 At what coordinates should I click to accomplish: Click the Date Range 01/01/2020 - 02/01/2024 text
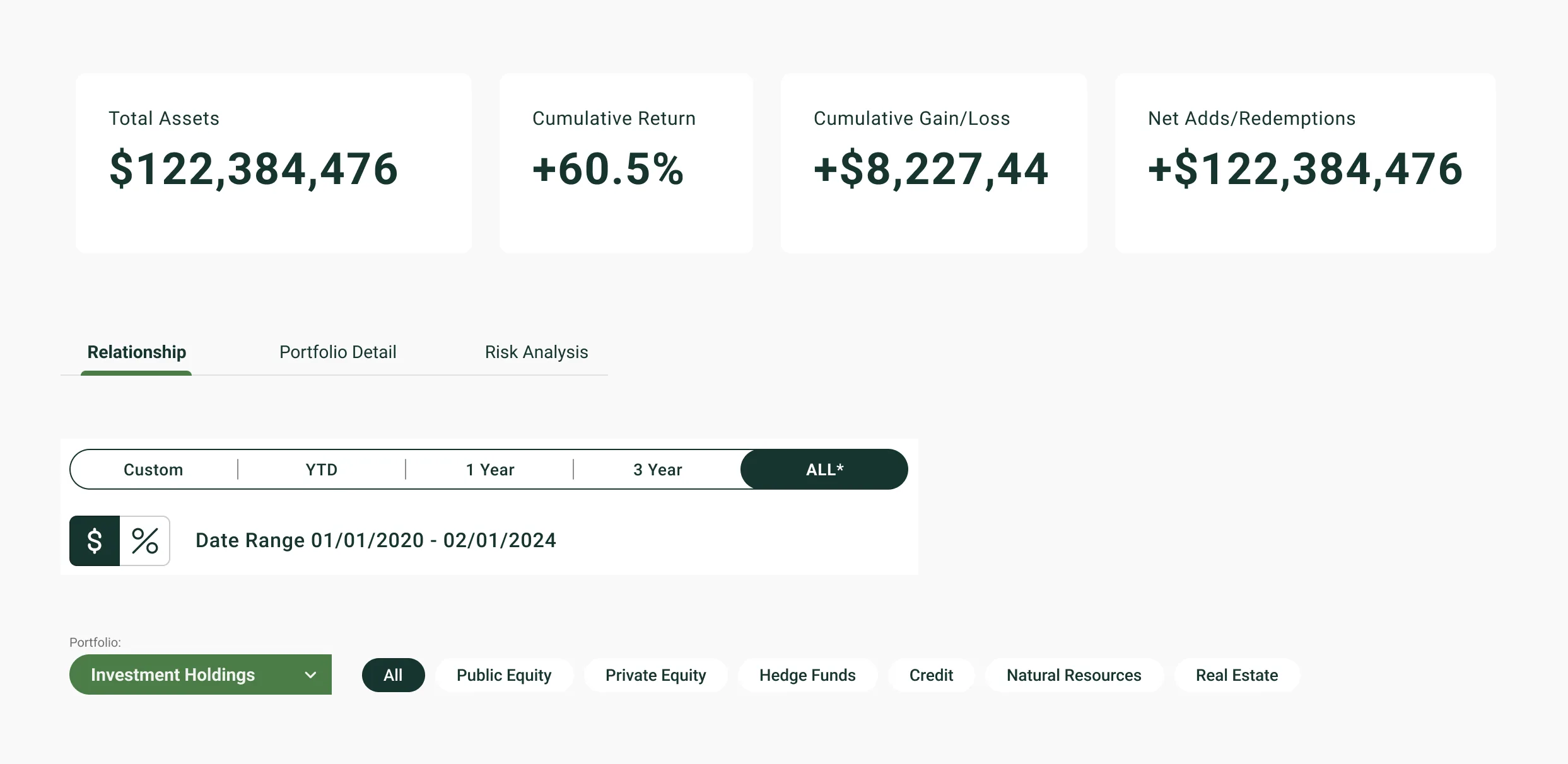click(376, 540)
